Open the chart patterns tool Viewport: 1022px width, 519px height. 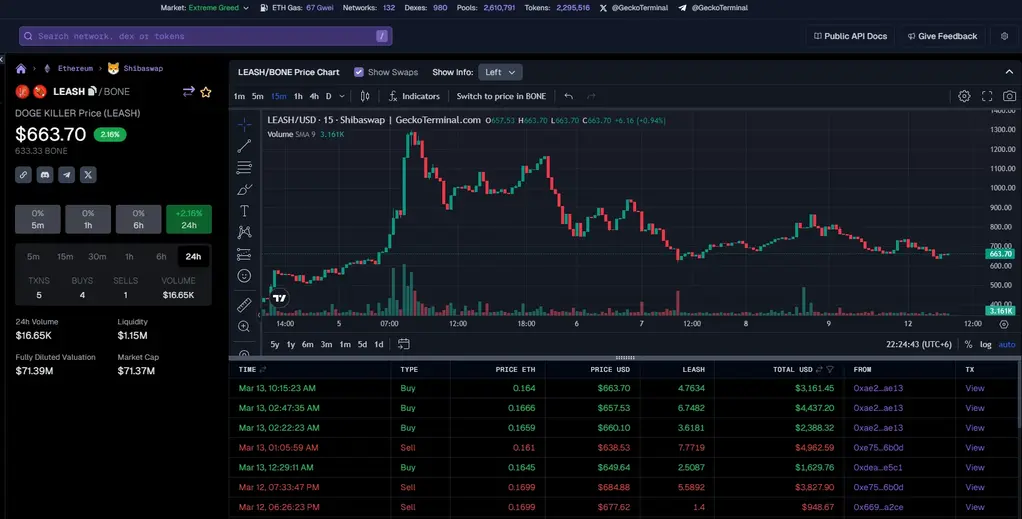pyautogui.click(x=244, y=232)
